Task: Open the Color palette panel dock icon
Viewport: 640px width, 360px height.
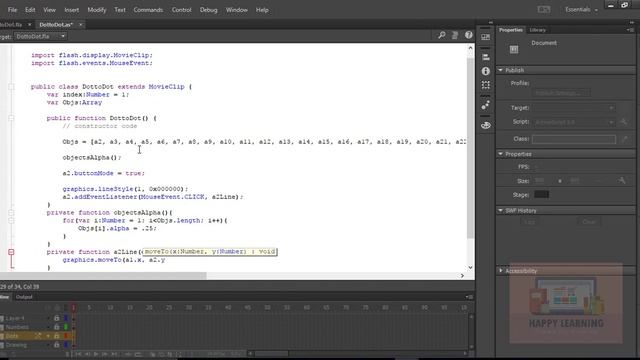Action: click(x=486, y=125)
